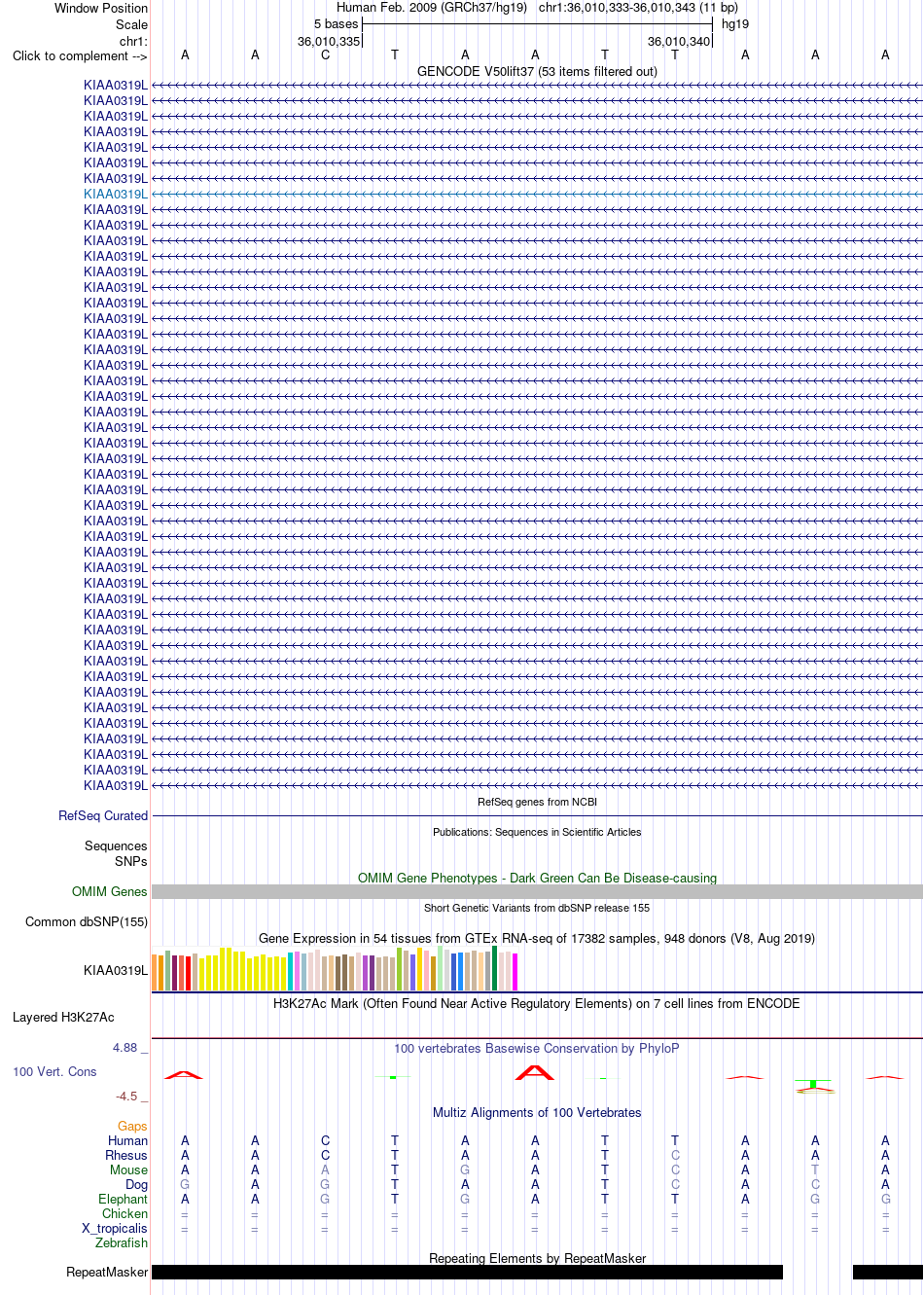This screenshot has height=1295, width=924.
Task: Click the orange 'Gaps' row label
Action: click(132, 1126)
